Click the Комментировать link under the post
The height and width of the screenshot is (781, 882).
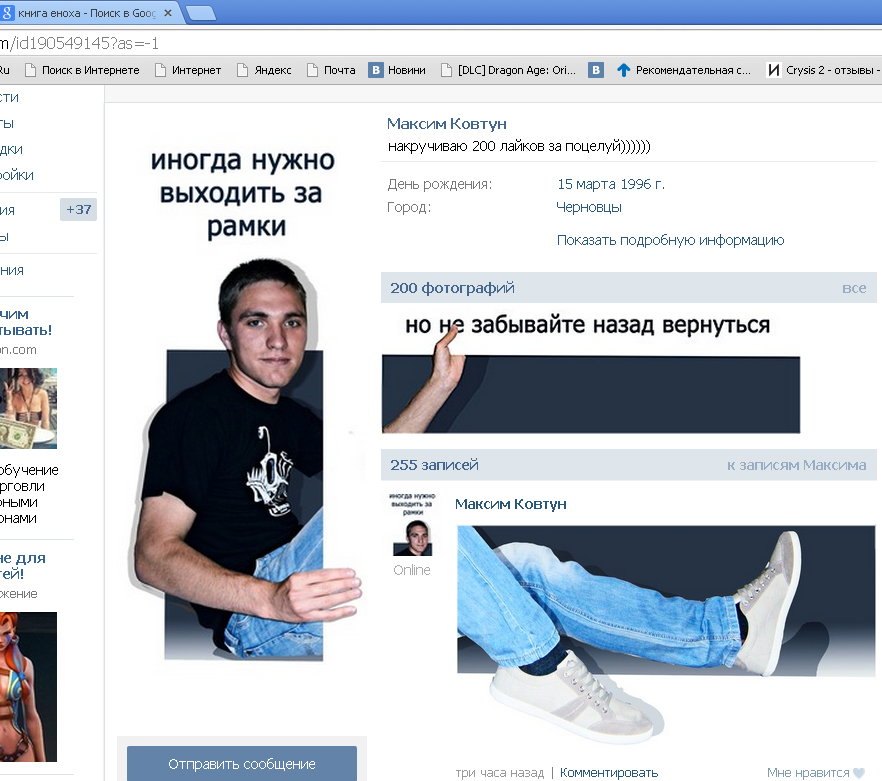pos(609,772)
